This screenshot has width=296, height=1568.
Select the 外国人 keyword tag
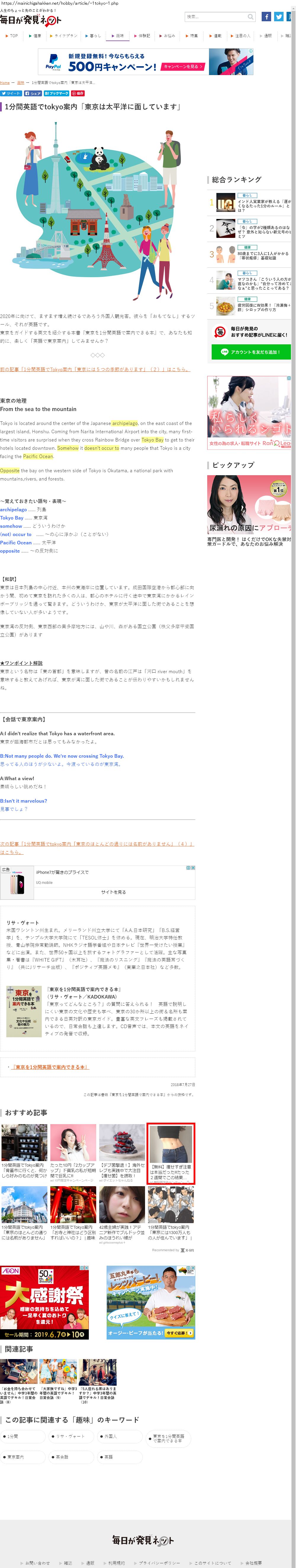point(120,1436)
